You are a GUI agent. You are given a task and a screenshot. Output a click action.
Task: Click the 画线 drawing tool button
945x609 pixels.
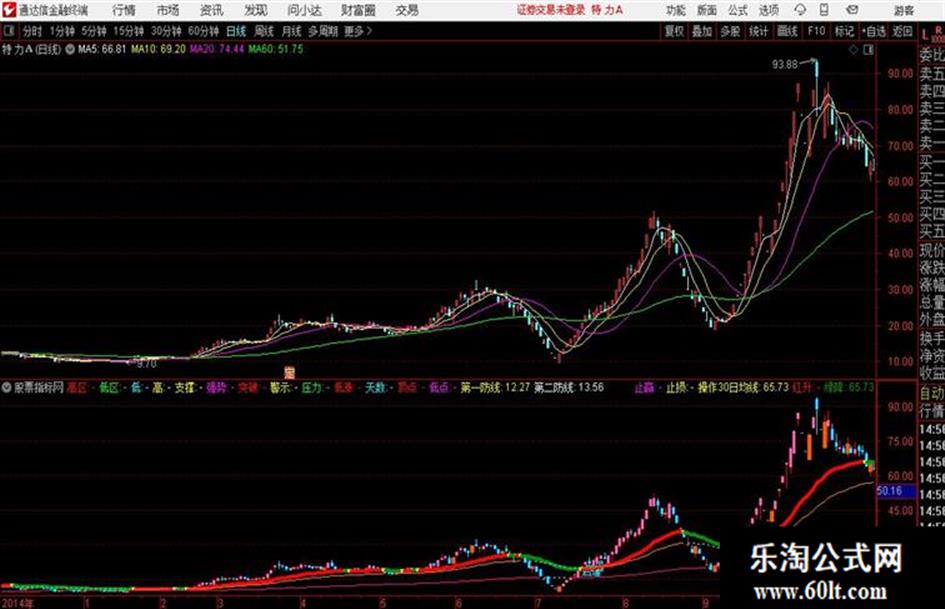point(787,31)
